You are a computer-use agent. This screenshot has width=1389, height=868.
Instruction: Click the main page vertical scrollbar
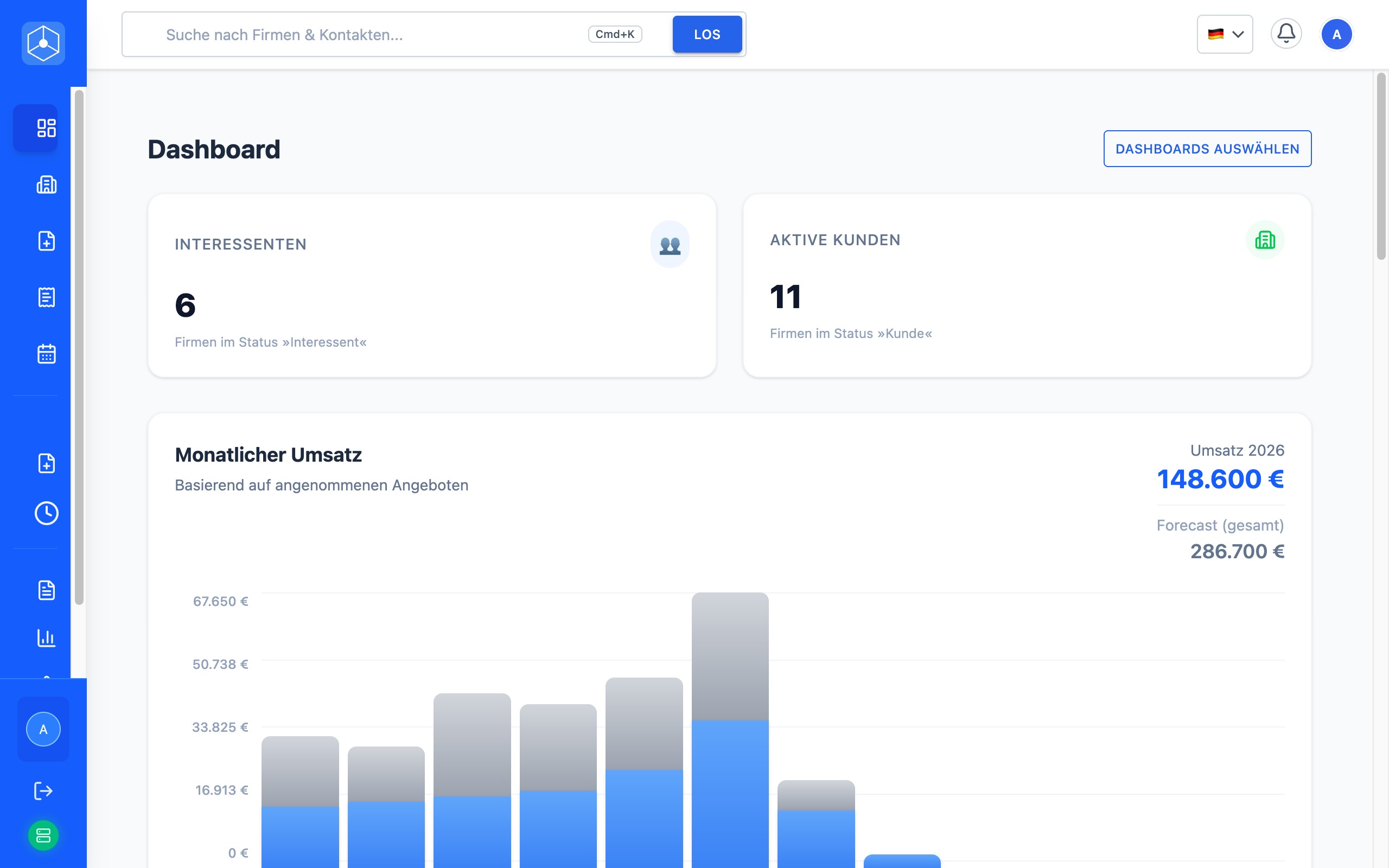pos(1381,167)
